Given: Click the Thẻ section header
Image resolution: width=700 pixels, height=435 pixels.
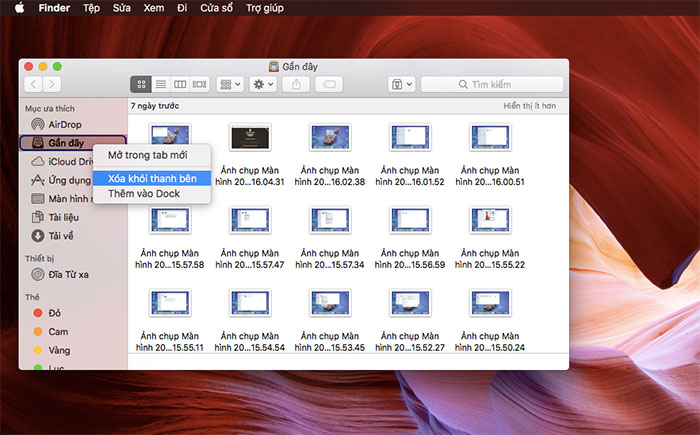Looking at the screenshot, I should click(x=32, y=297).
